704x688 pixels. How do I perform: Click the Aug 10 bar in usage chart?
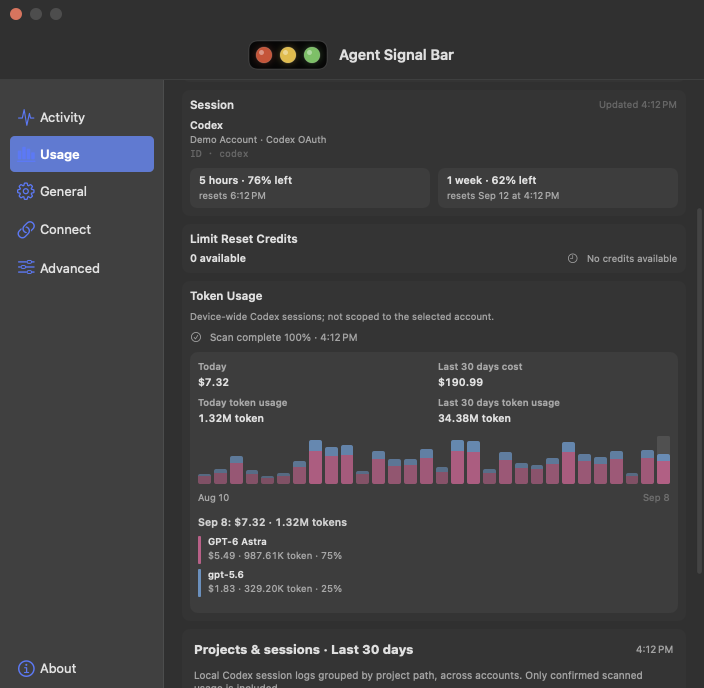[204, 479]
